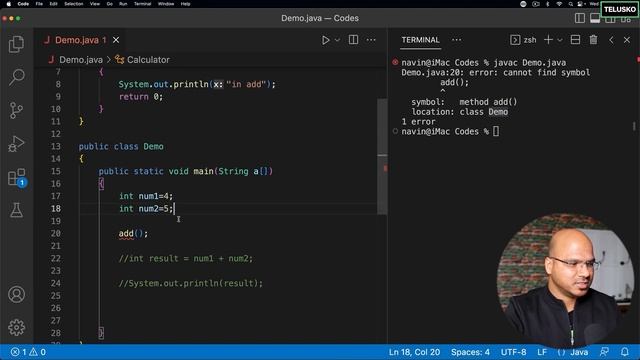The image size is (640, 360).
Task: Kill terminal with trash icon
Action: tap(593, 40)
